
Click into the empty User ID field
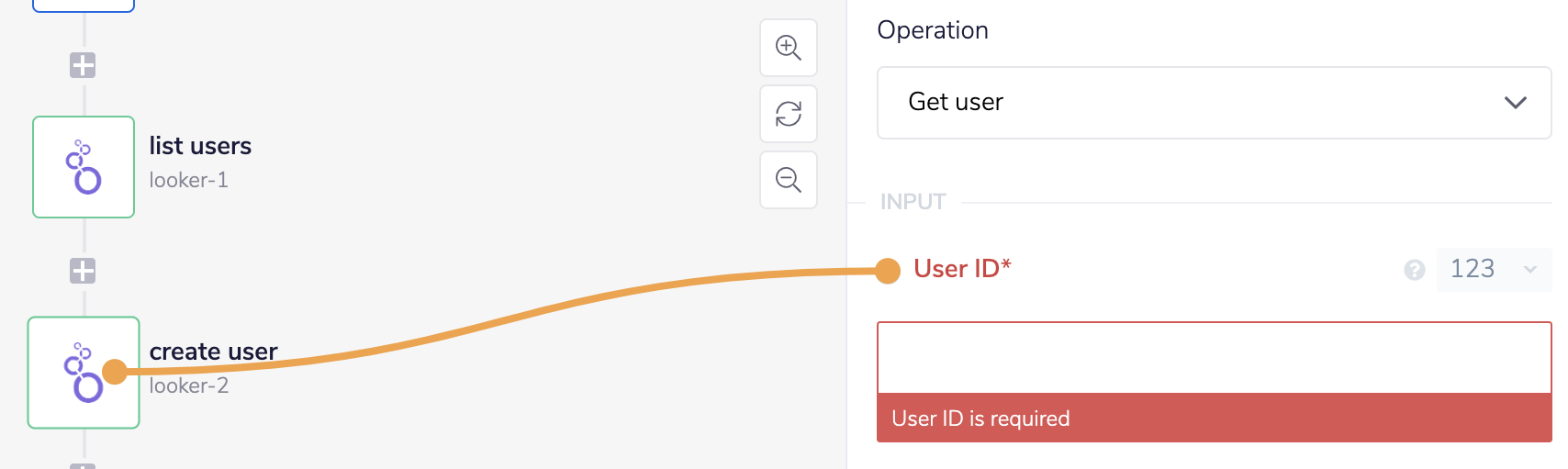(1214, 358)
